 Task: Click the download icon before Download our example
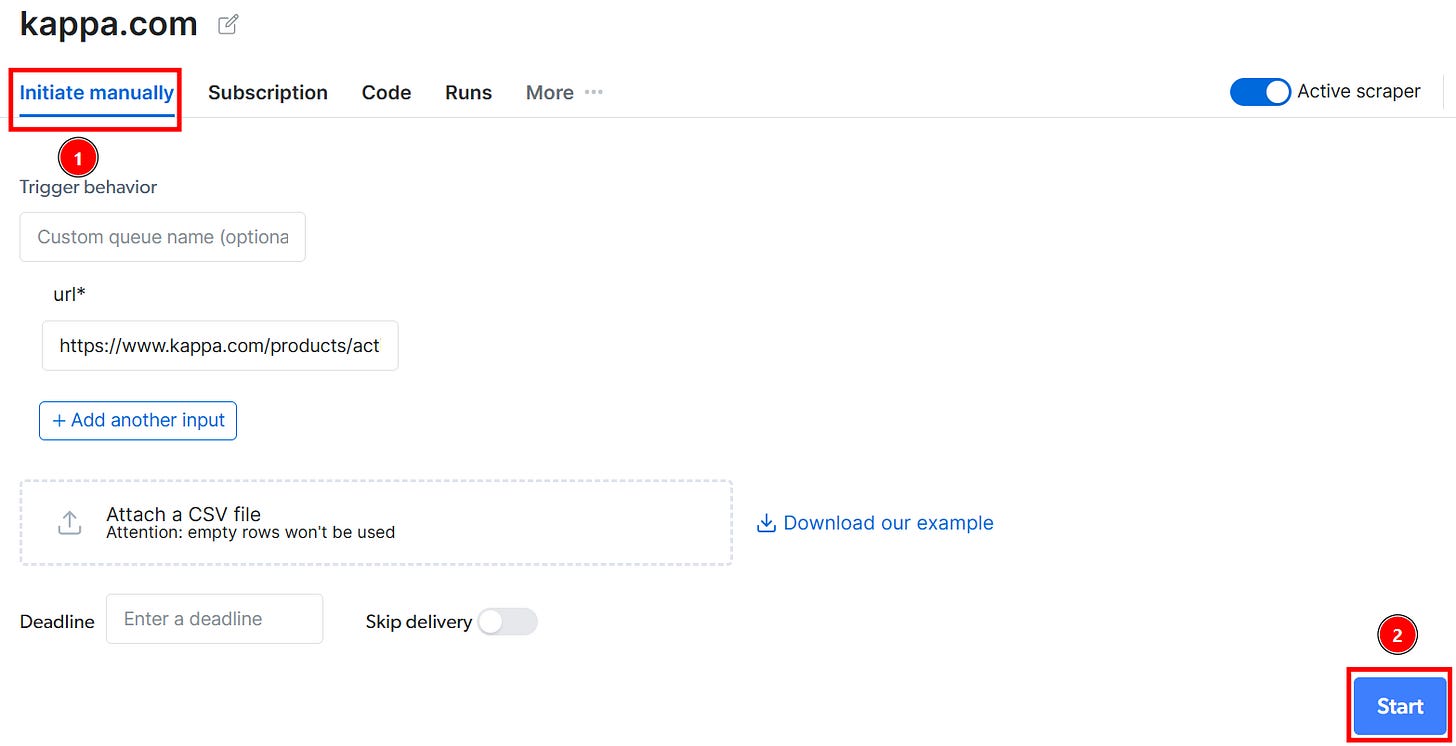[766, 523]
